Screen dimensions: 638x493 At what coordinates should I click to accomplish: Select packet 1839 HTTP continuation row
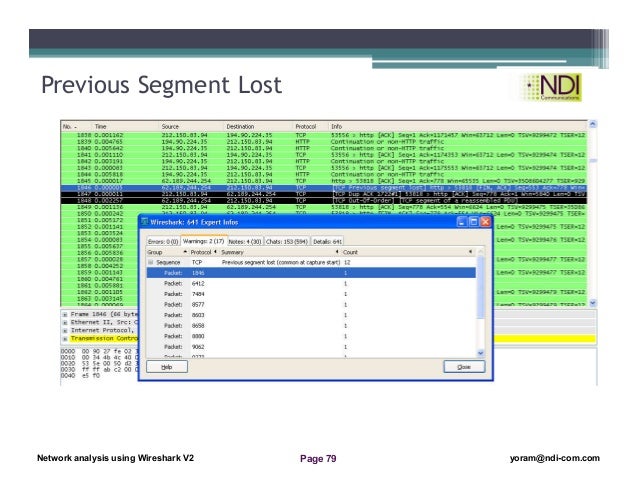(324, 142)
